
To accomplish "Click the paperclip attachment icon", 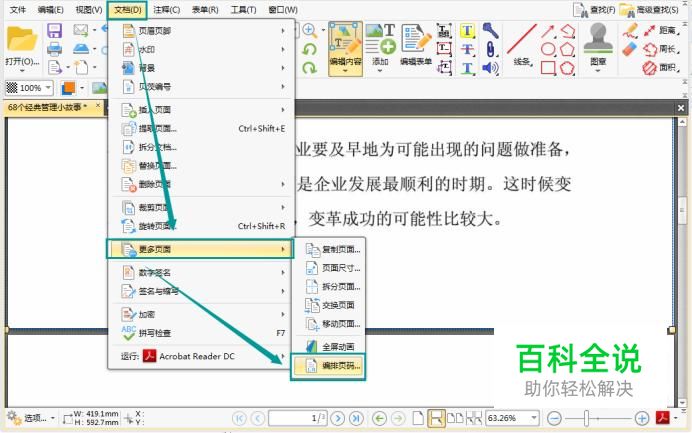I will (x=490, y=49).
